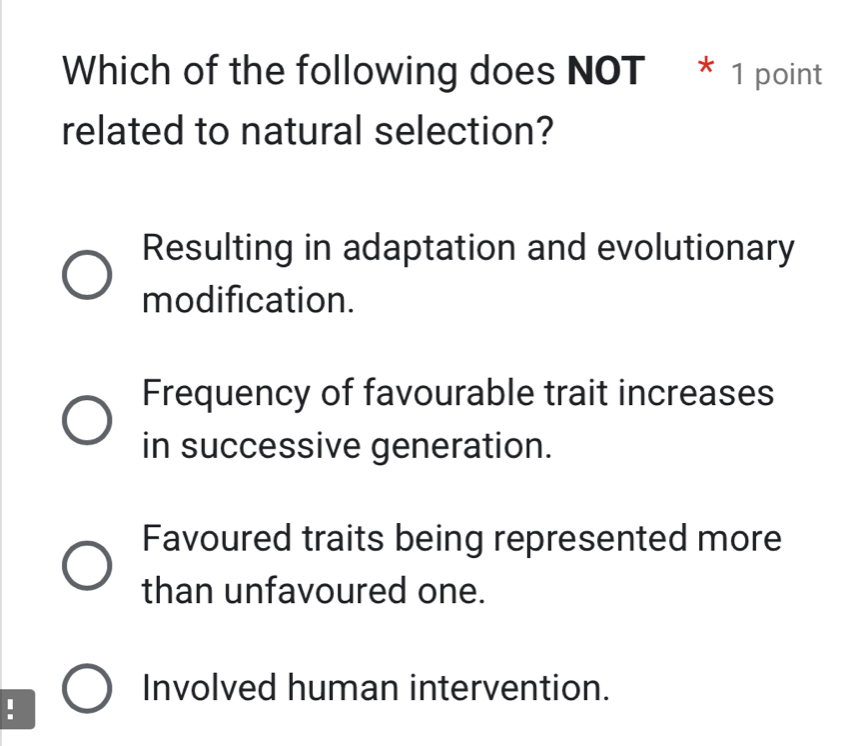Select the 'Frequency of favourable trait increases' option
The image size is (866, 746).
[x=85, y=418]
